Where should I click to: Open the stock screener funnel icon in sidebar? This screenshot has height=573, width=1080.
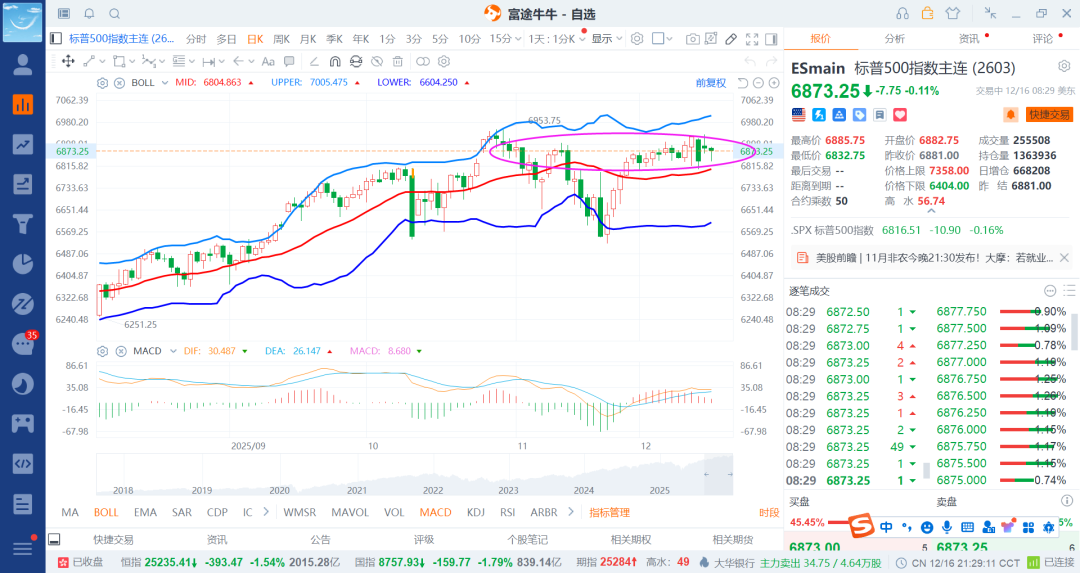tap(23, 224)
